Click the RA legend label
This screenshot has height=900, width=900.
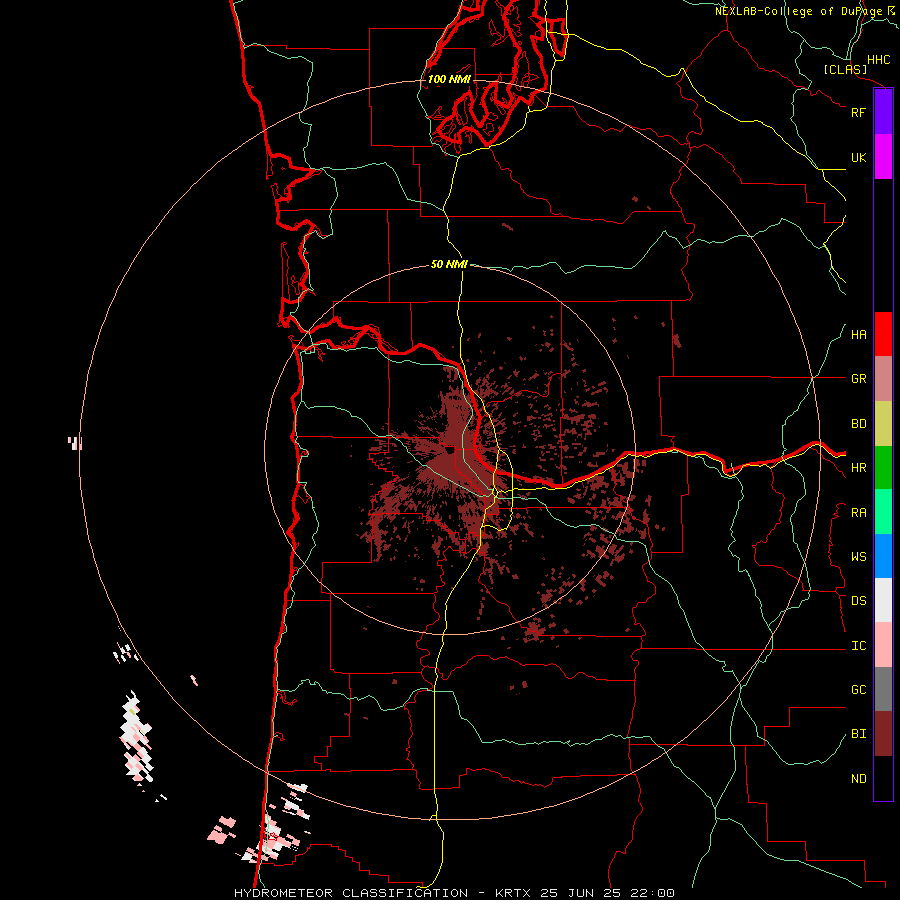coord(858,513)
